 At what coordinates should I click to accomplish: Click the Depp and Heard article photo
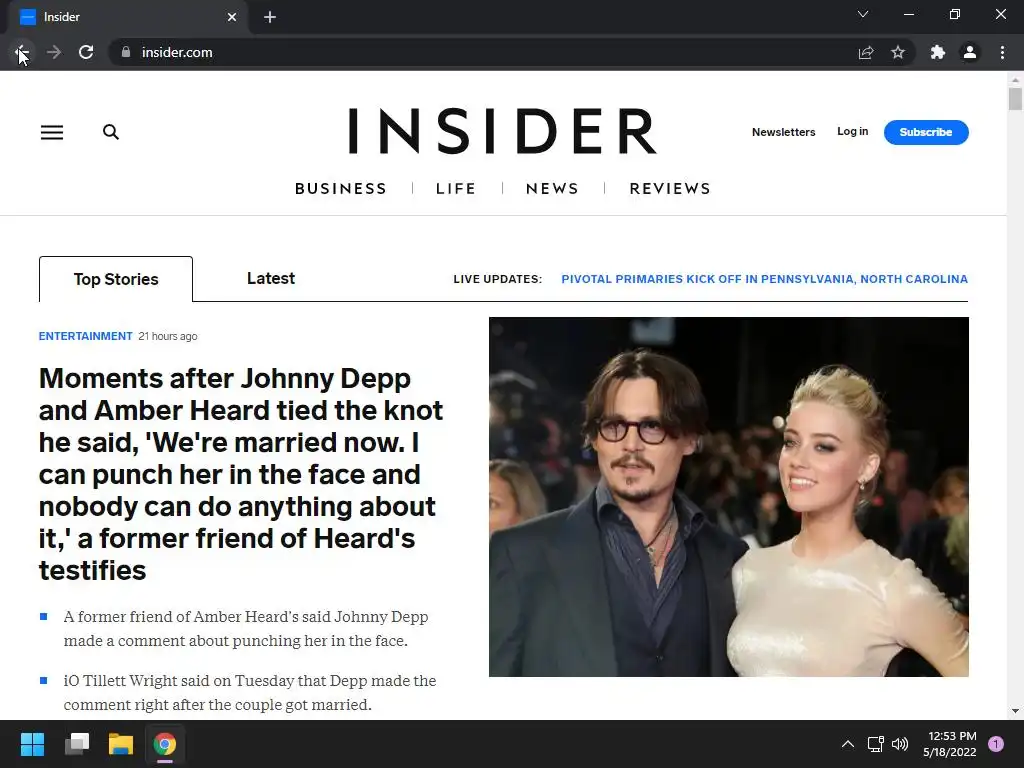[x=729, y=497]
